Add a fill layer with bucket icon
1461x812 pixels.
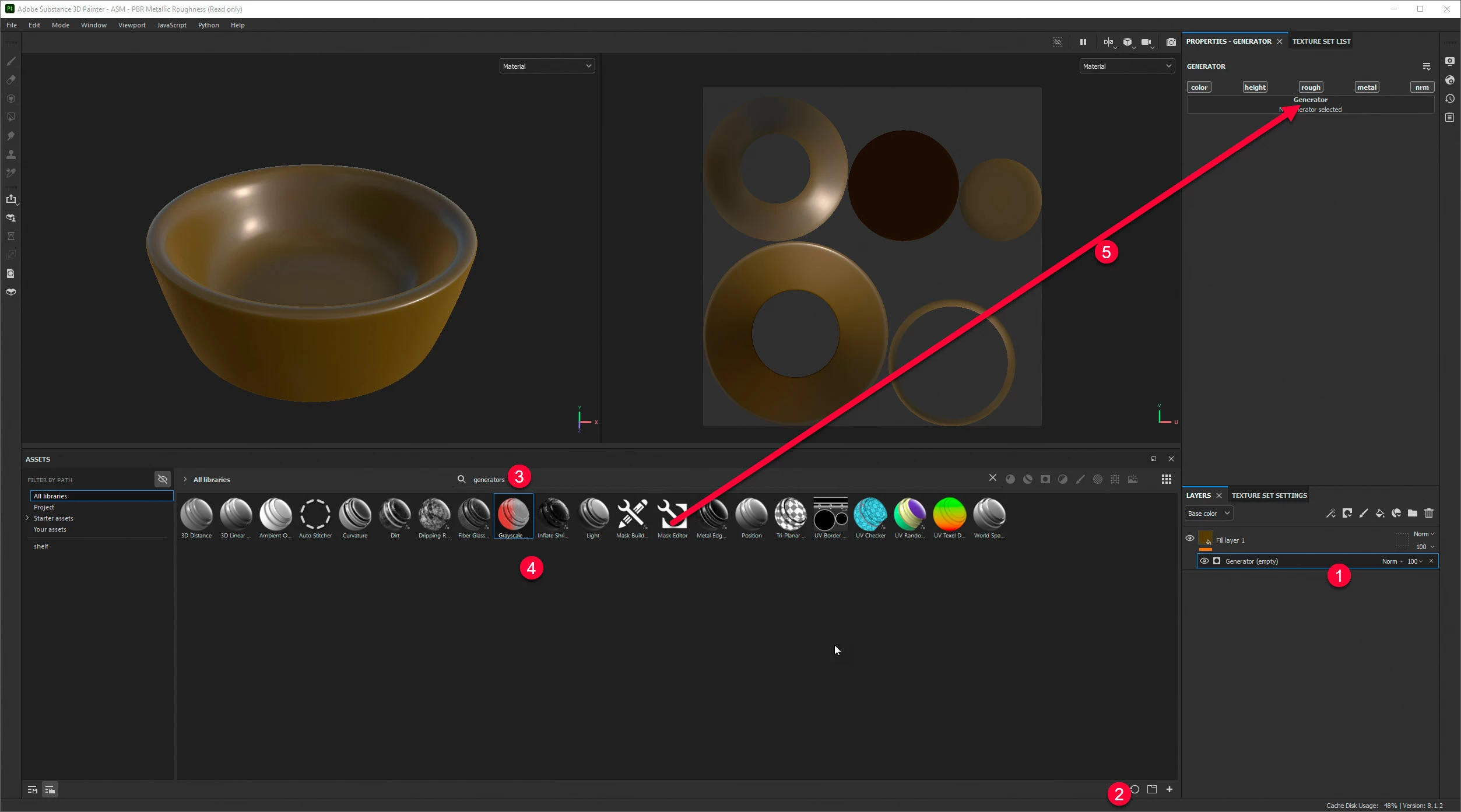(x=1379, y=514)
